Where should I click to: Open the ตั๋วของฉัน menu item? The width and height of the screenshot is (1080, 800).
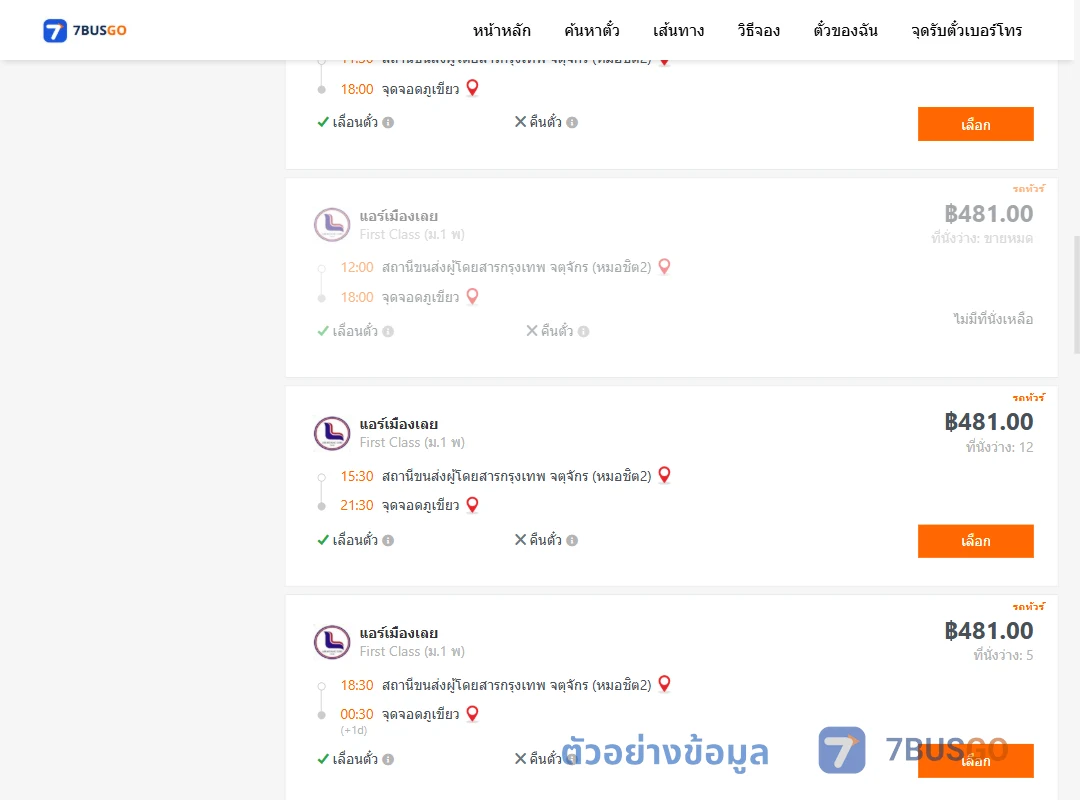tap(845, 30)
